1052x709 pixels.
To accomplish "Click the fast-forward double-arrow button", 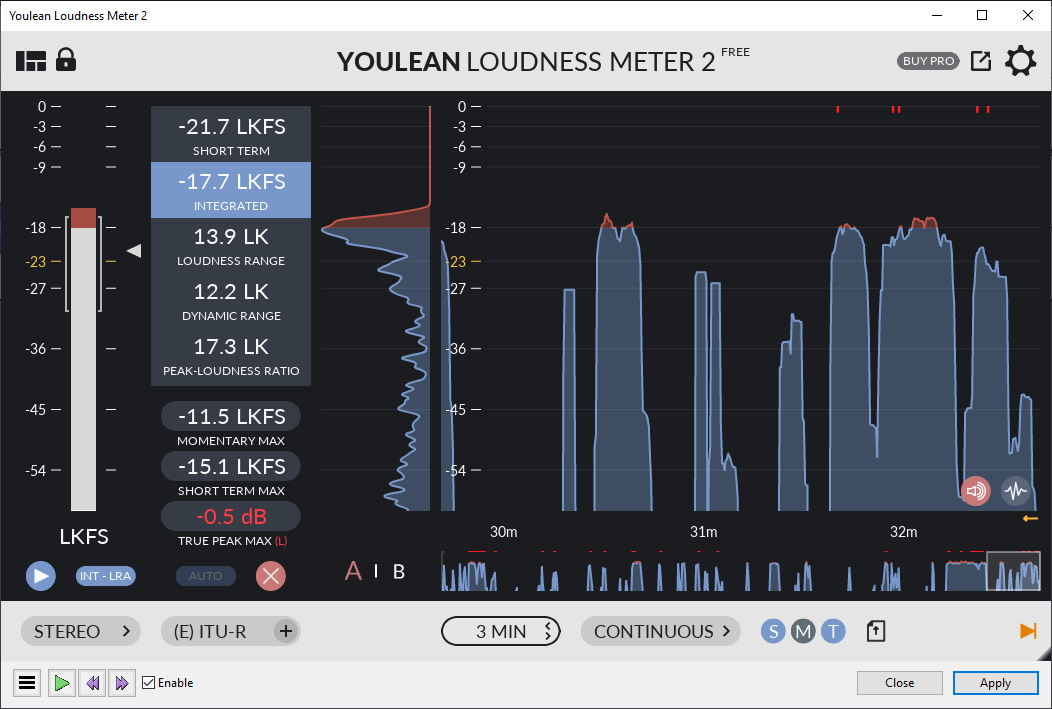I will (121, 683).
